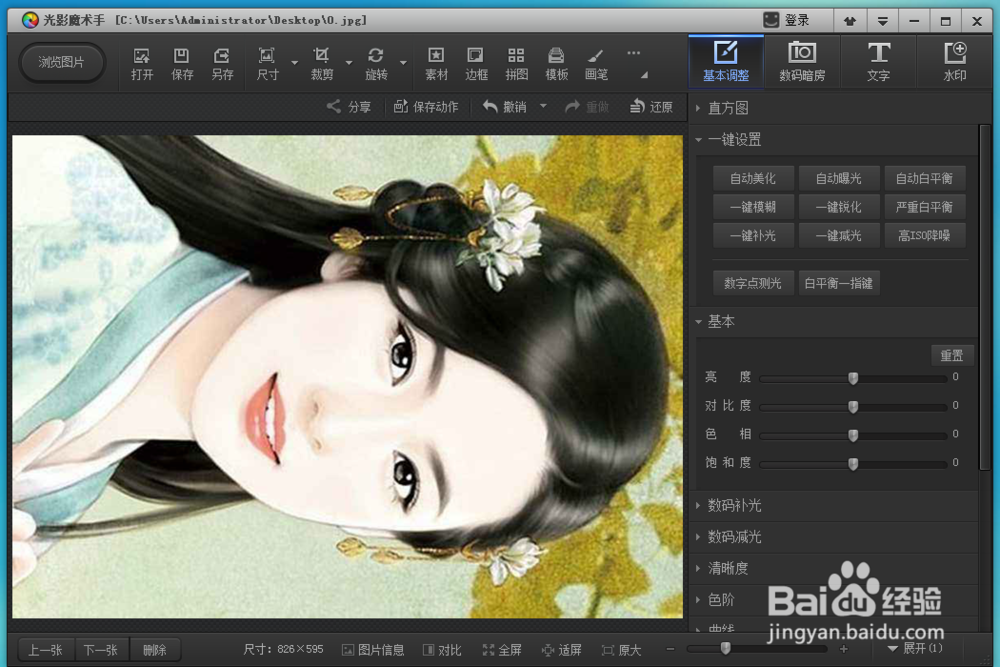Activate the 裁剪 crop tool
The height and width of the screenshot is (667, 1000).
point(321,64)
